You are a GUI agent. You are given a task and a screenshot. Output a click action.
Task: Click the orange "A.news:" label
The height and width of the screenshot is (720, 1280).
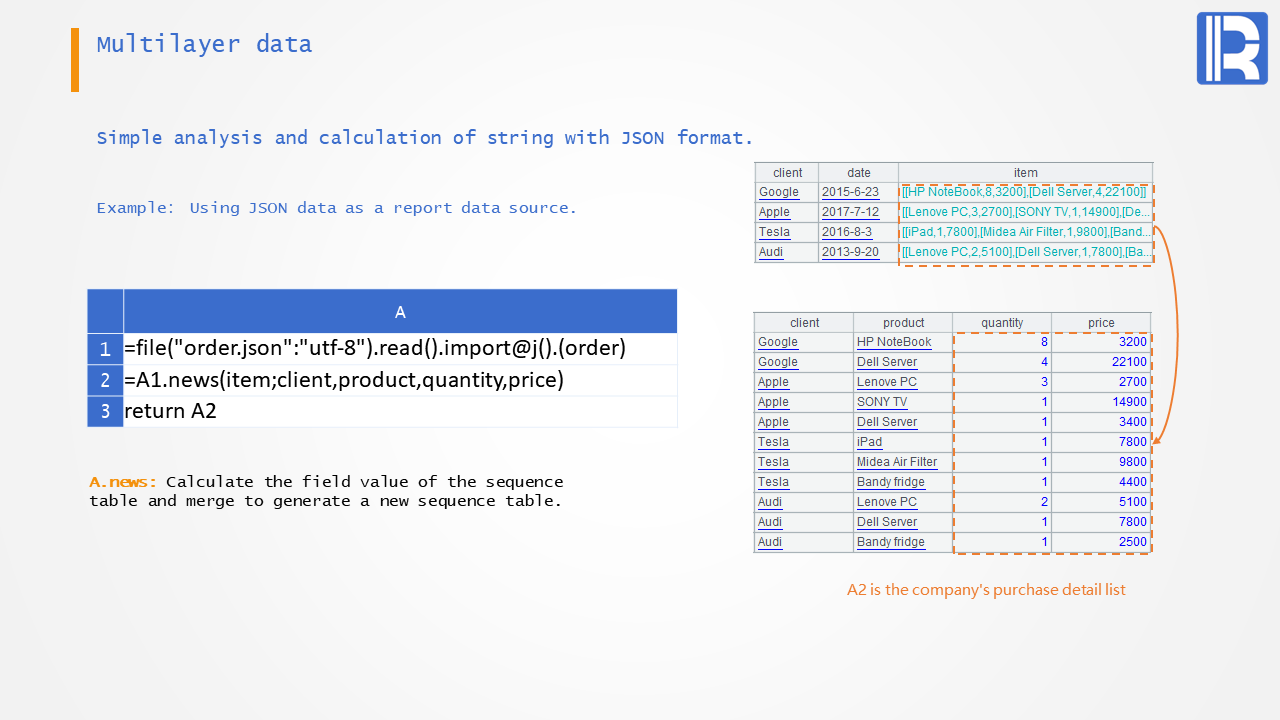(123, 482)
